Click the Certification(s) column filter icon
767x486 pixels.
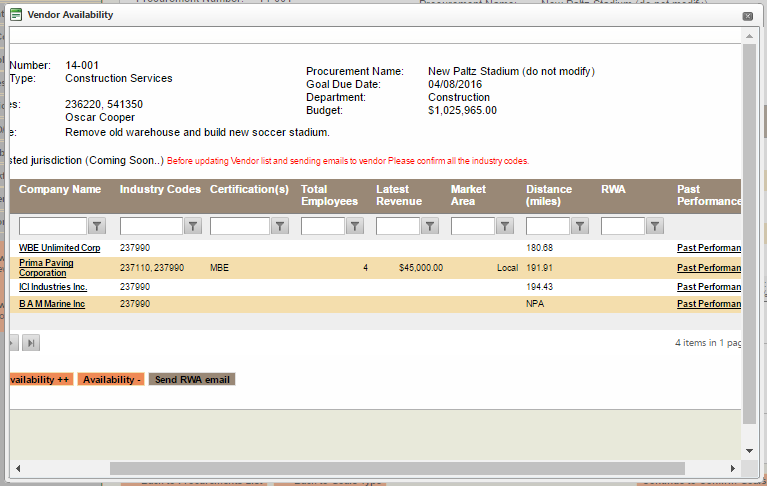coord(280,227)
